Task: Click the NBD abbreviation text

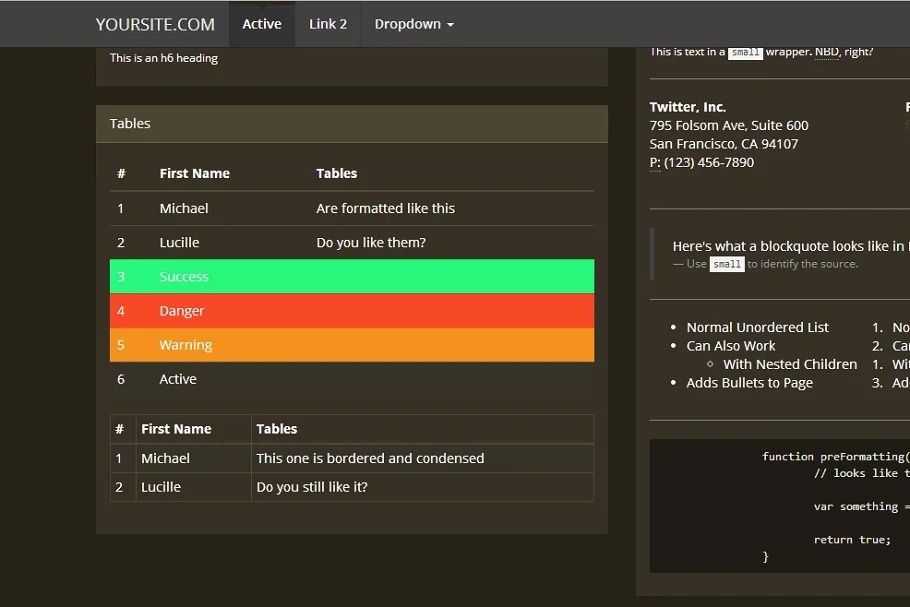Action: pos(827,52)
